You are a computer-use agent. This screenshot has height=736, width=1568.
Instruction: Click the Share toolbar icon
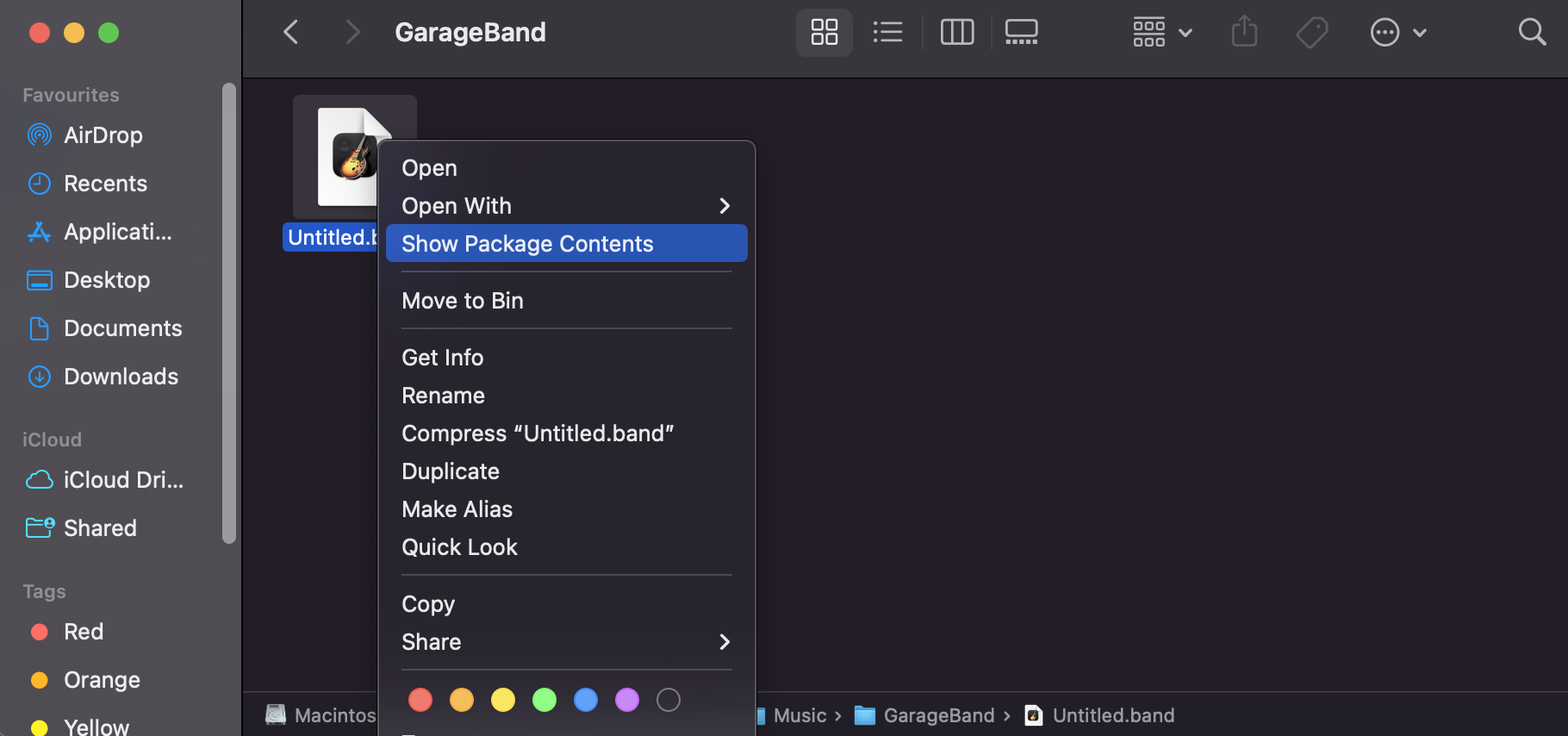(1244, 33)
